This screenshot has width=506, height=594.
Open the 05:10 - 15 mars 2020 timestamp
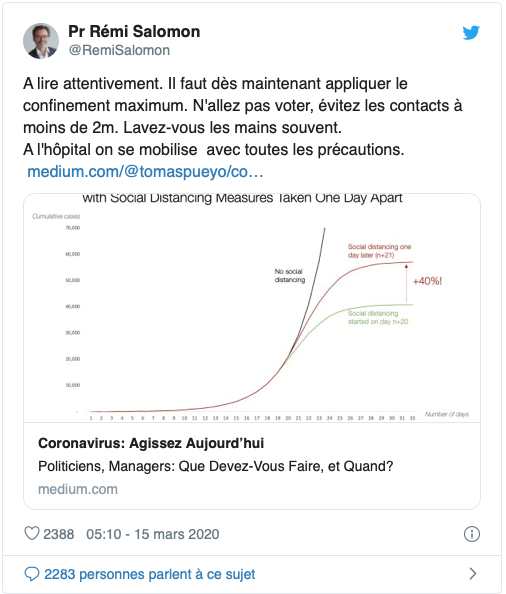153,534
